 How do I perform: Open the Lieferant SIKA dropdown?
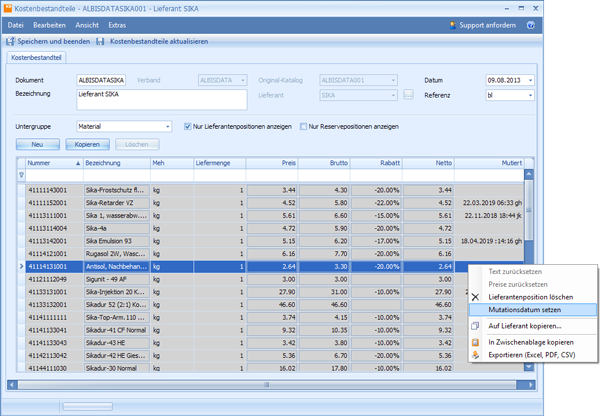[393, 95]
